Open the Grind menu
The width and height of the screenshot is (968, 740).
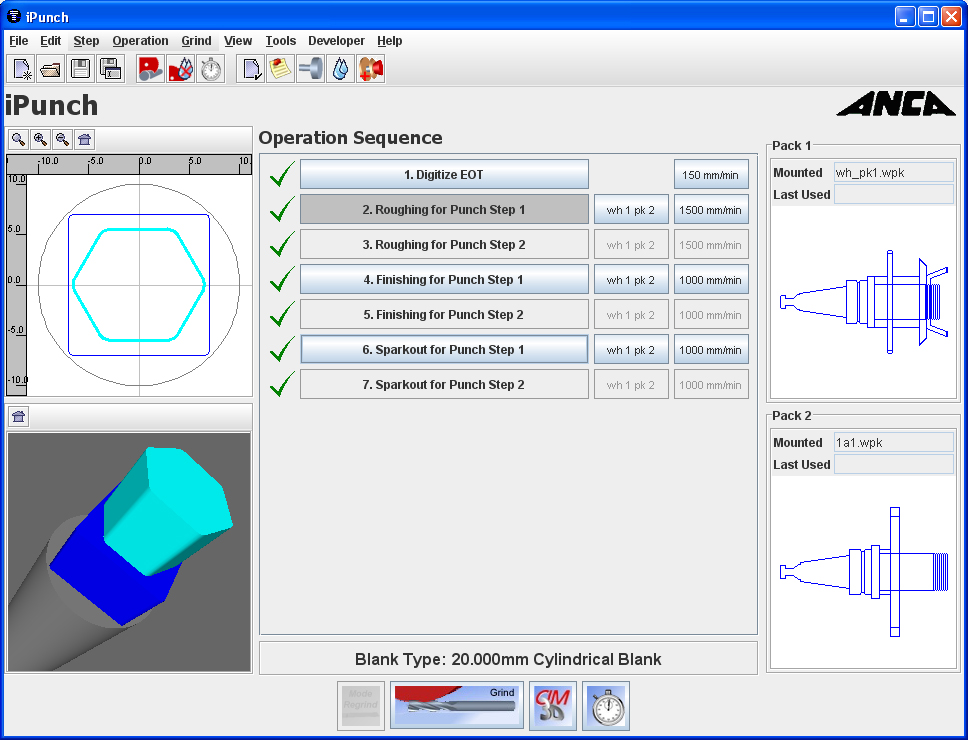(x=196, y=41)
